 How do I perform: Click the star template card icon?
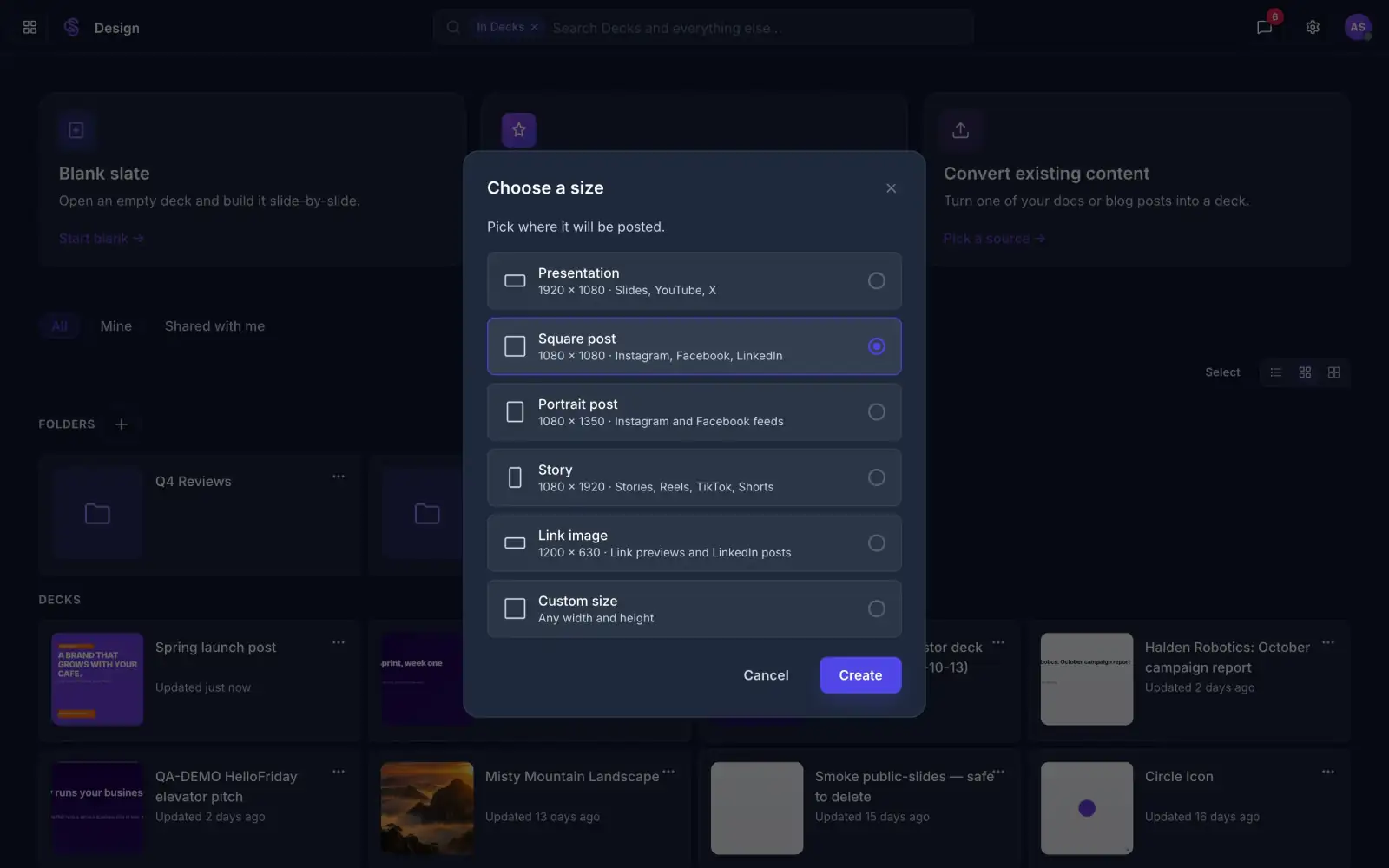[x=519, y=130]
